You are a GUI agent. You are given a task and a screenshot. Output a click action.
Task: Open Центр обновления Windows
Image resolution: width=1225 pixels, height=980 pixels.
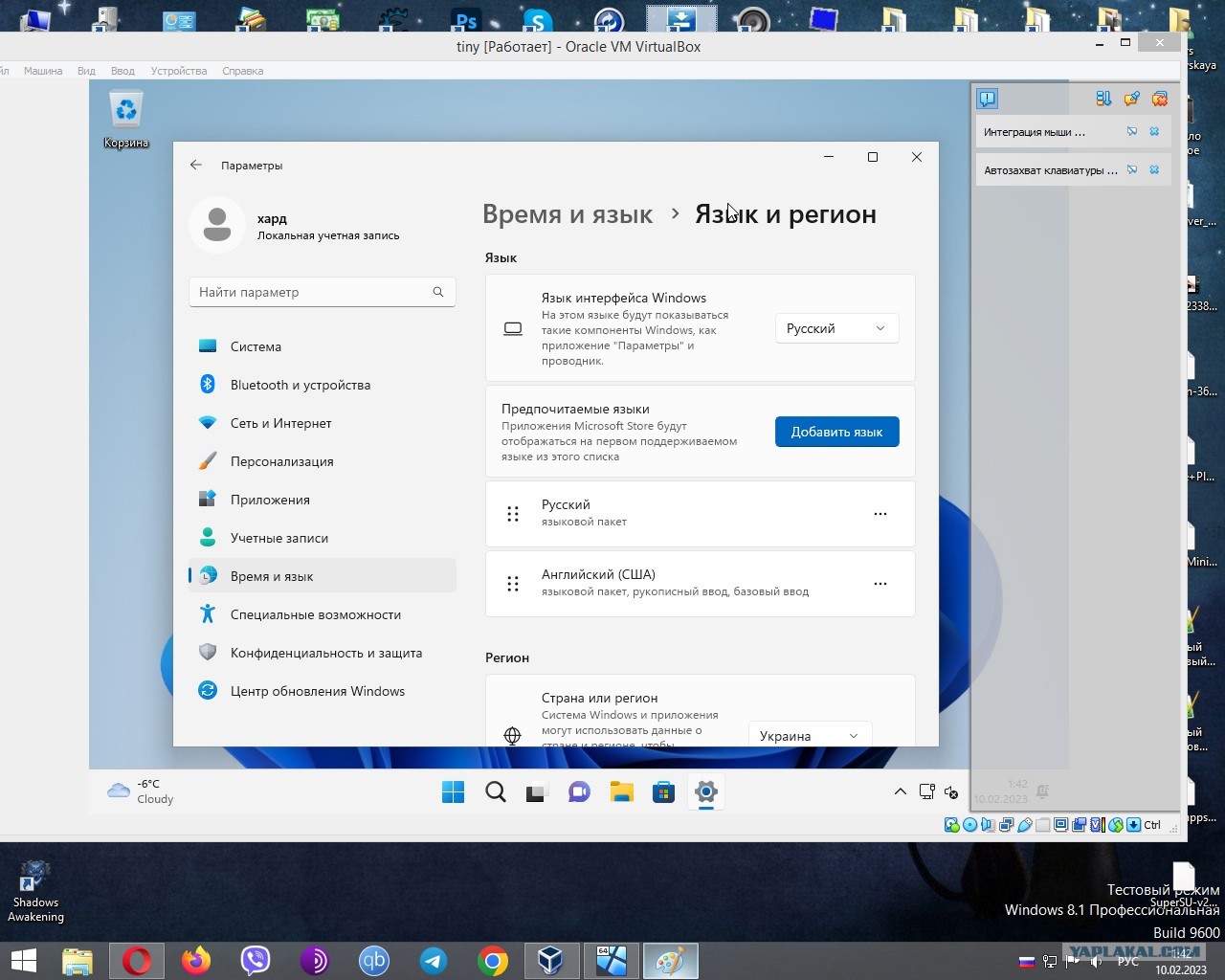[323, 691]
